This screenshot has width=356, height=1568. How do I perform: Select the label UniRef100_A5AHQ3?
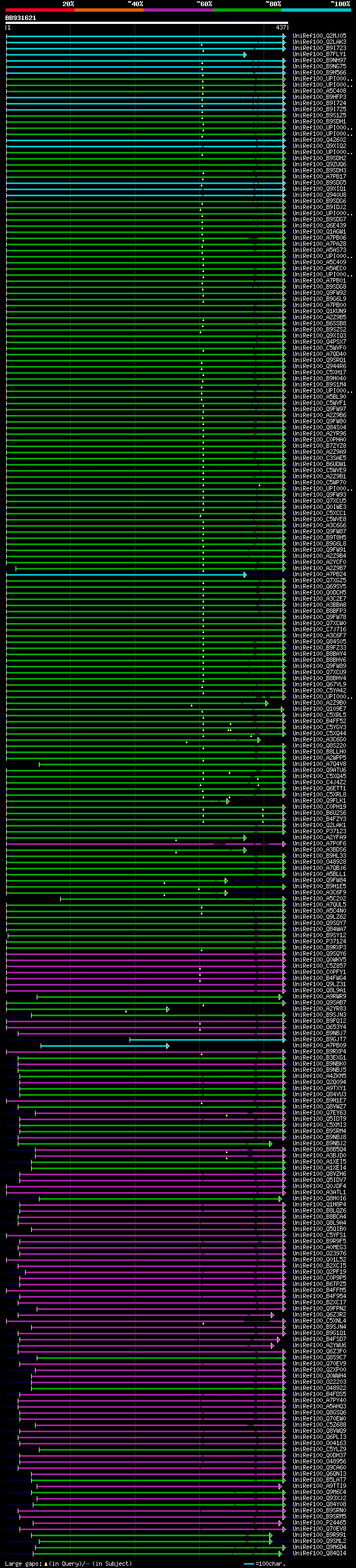pyautogui.click(x=319, y=1407)
